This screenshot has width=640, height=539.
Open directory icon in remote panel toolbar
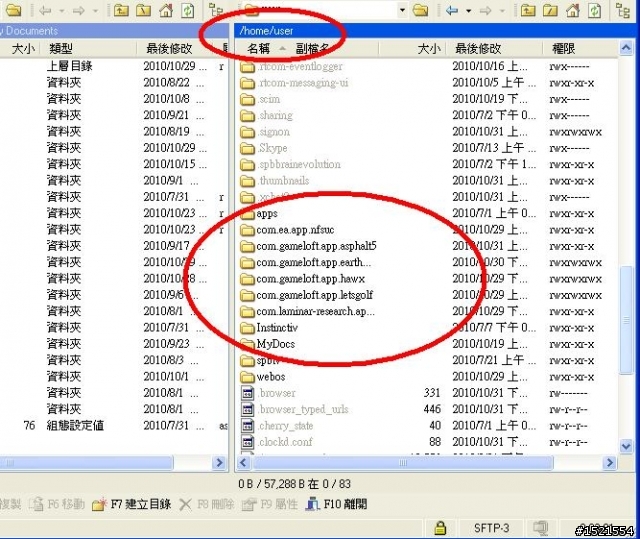420,10
